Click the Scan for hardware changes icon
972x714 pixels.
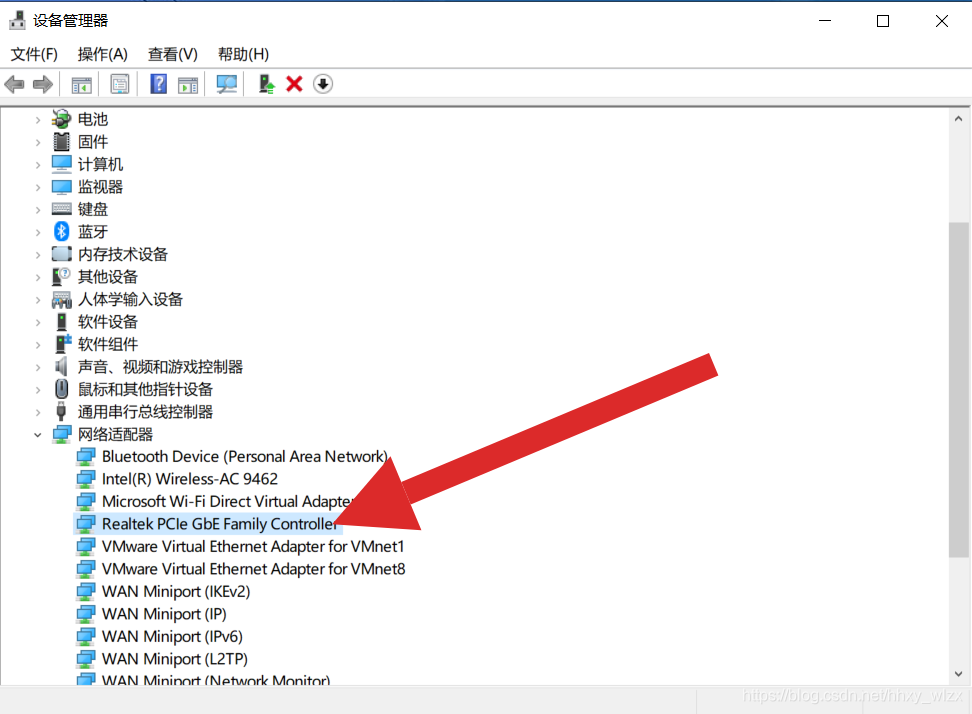226,84
